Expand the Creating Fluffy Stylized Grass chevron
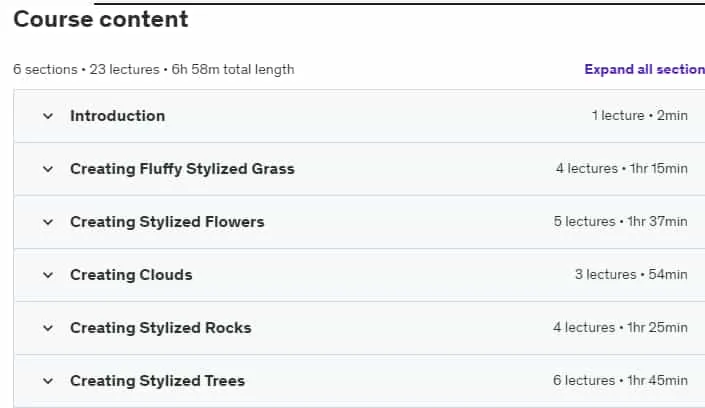705x408 pixels. (x=48, y=169)
